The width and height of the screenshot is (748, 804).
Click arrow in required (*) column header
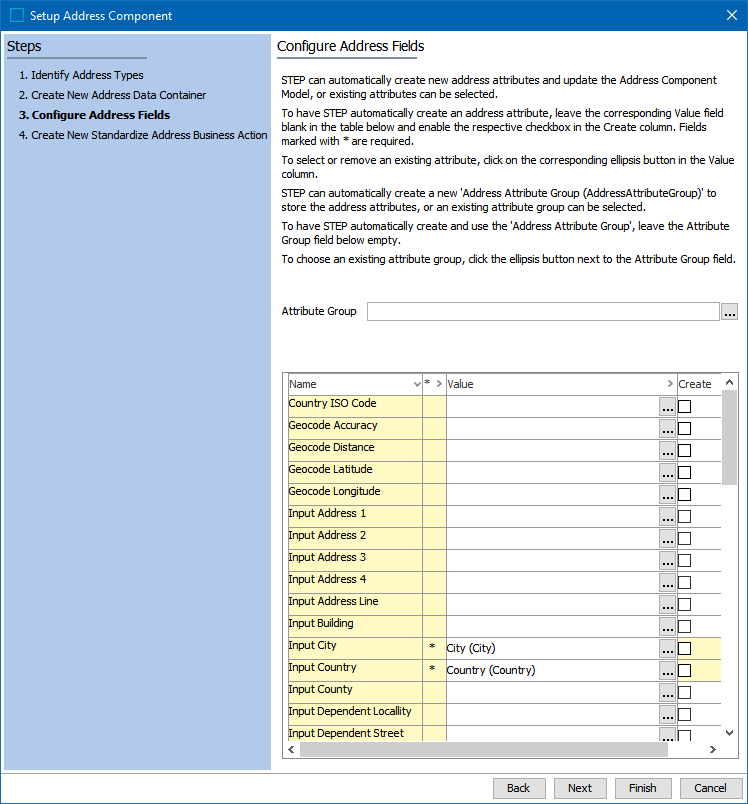click(439, 384)
